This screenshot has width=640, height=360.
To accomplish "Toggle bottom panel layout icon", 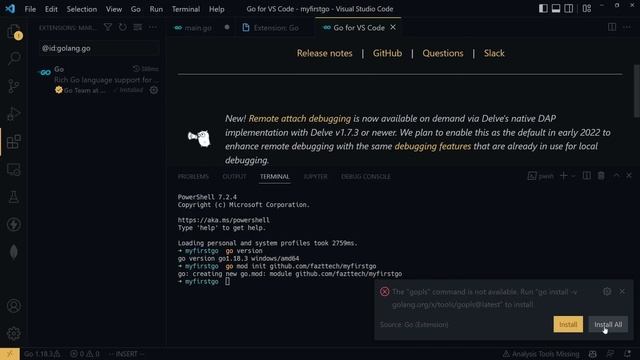I will (x=556, y=9).
